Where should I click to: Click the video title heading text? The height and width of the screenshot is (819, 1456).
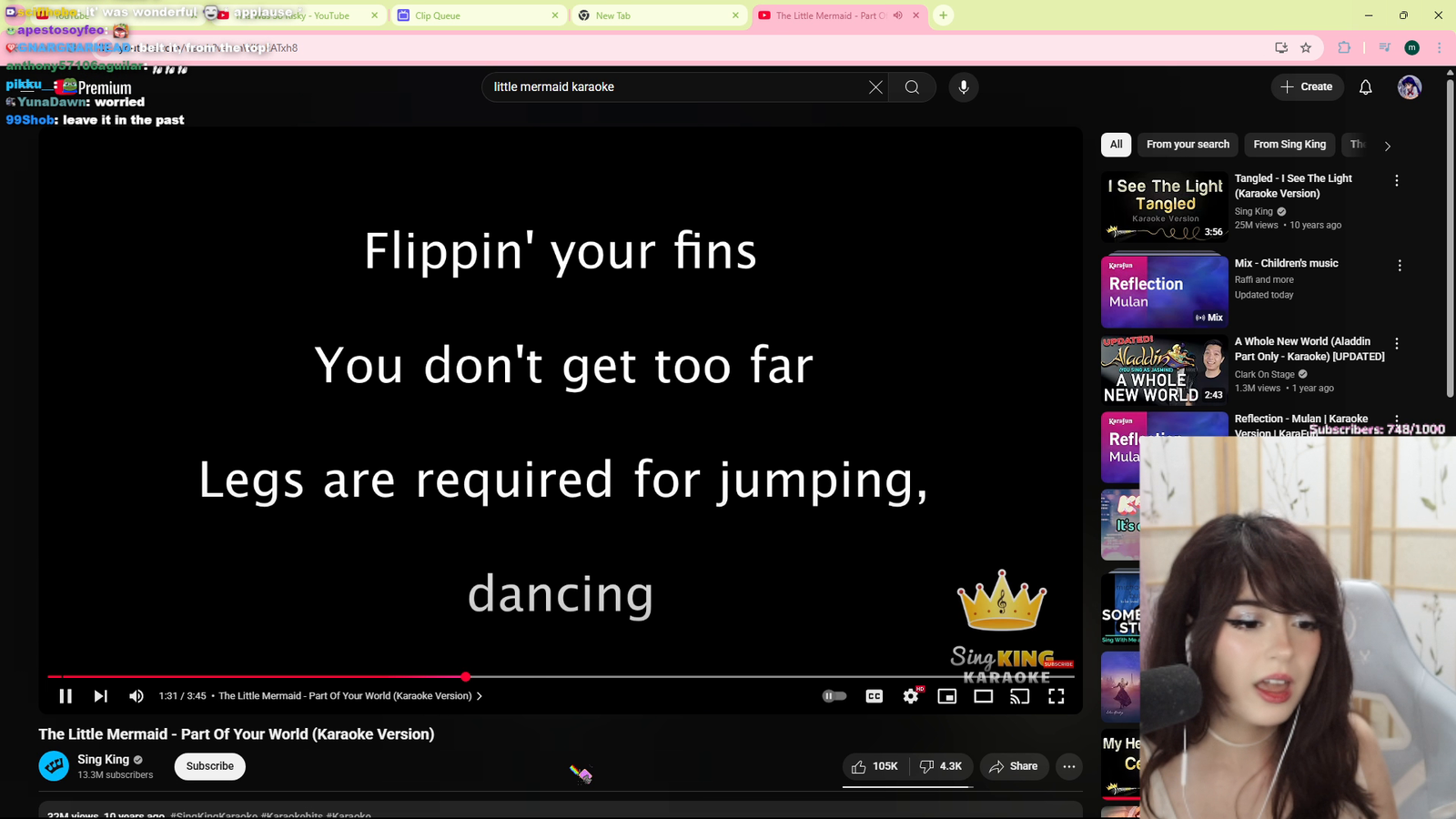pos(237,734)
